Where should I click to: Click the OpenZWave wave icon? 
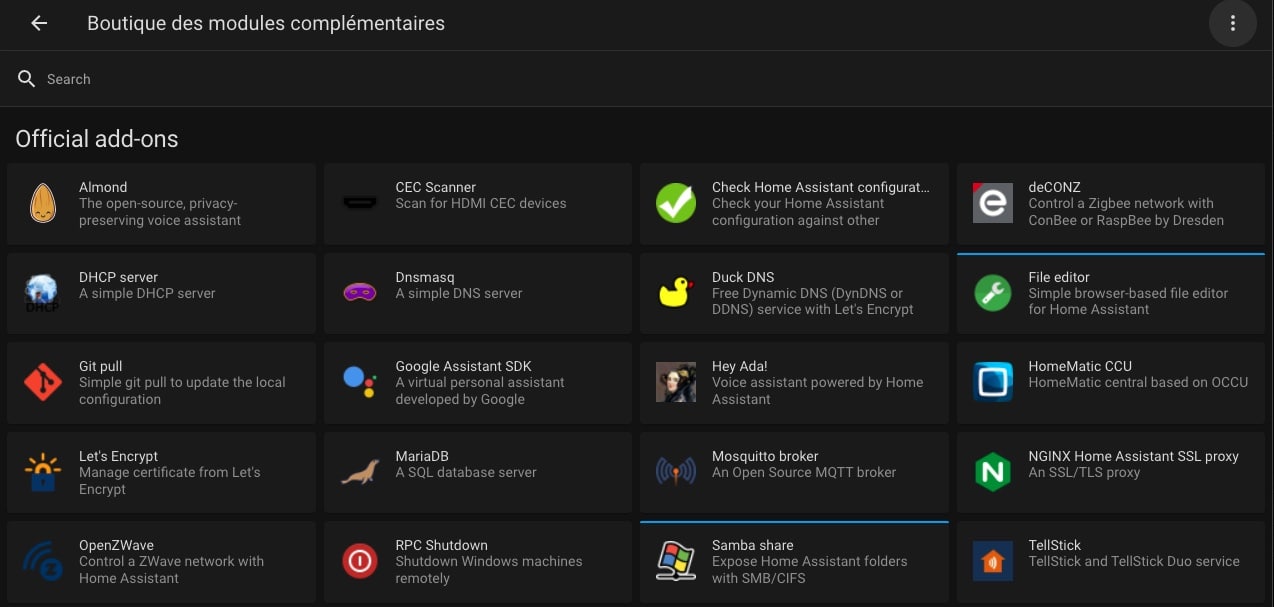point(43,561)
